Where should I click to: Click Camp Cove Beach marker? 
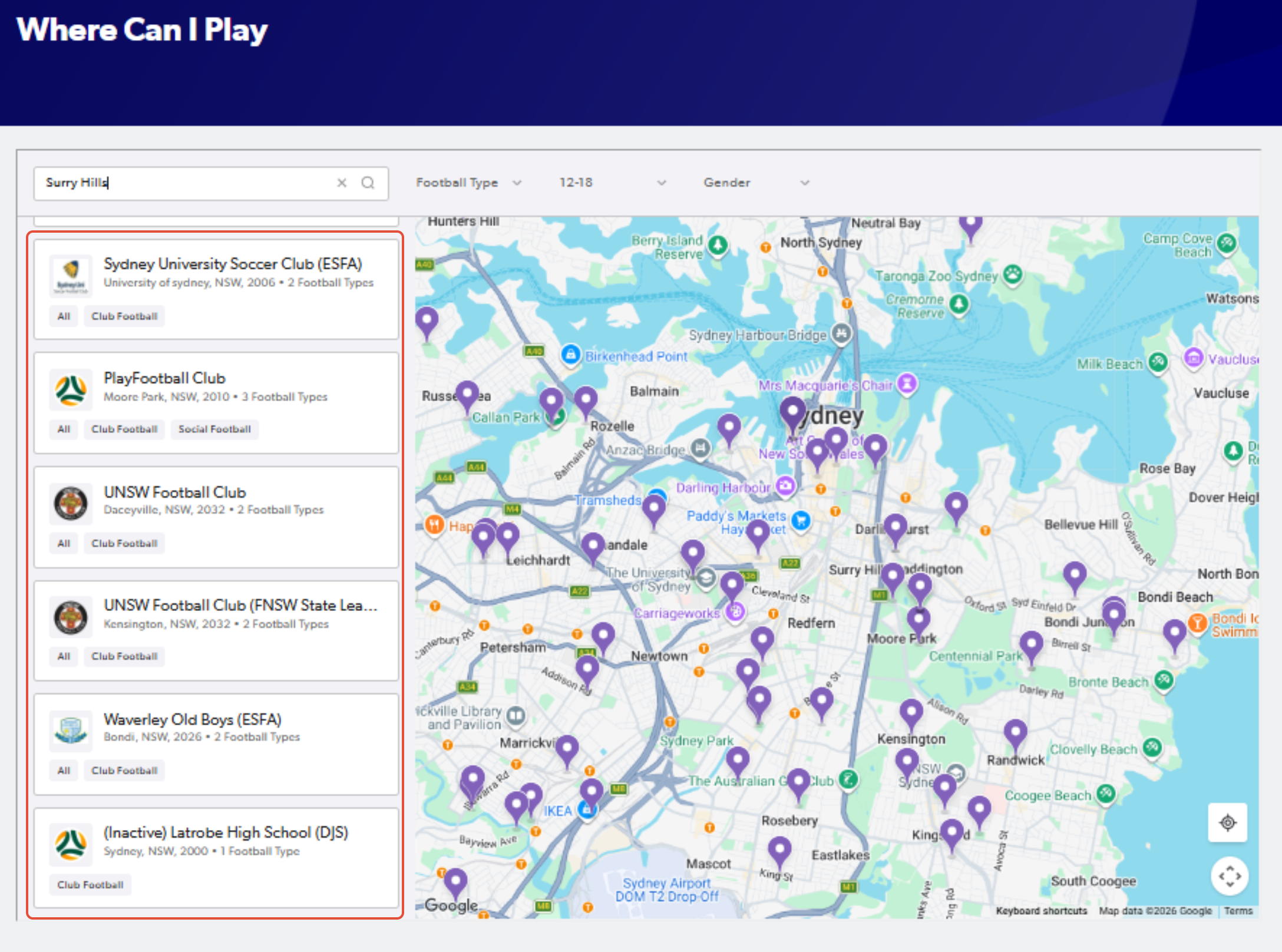click(1227, 243)
